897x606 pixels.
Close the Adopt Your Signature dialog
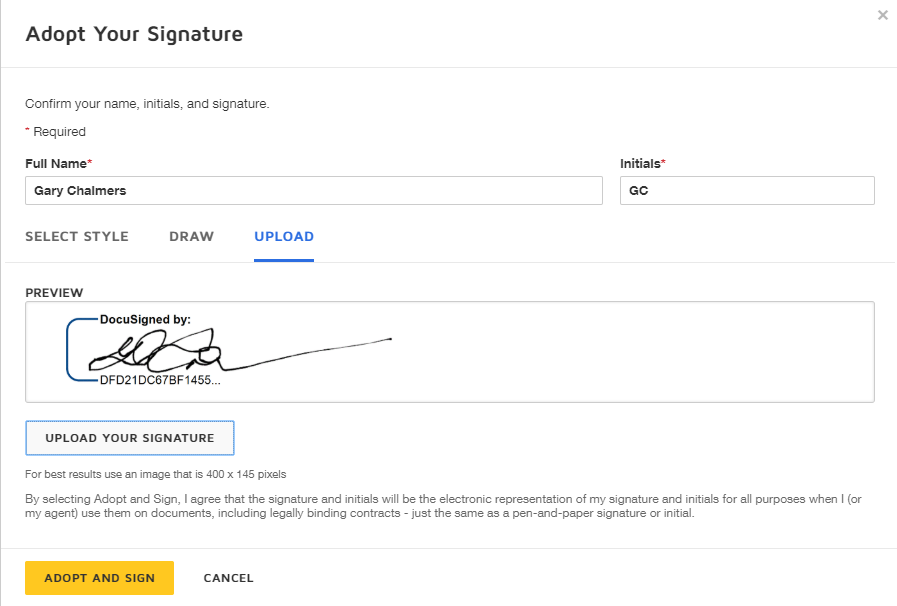coord(882,15)
